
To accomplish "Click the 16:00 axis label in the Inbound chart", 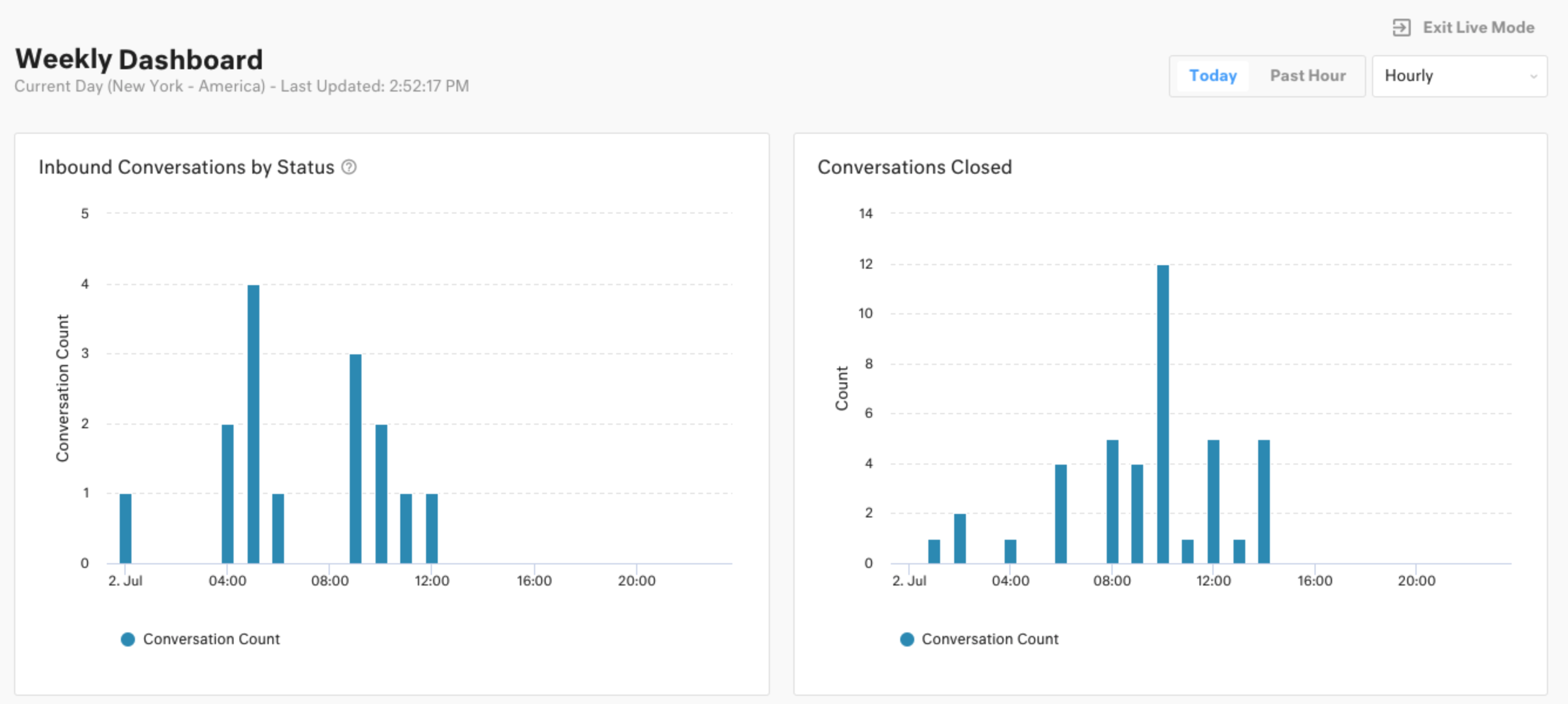I will [x=534, y=580].
